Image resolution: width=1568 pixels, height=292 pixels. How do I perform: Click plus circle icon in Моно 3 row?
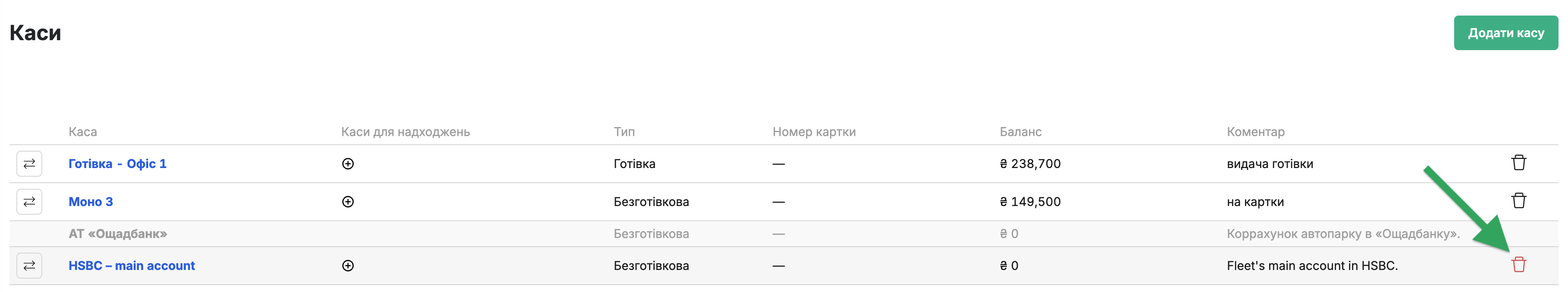(348, 202)
